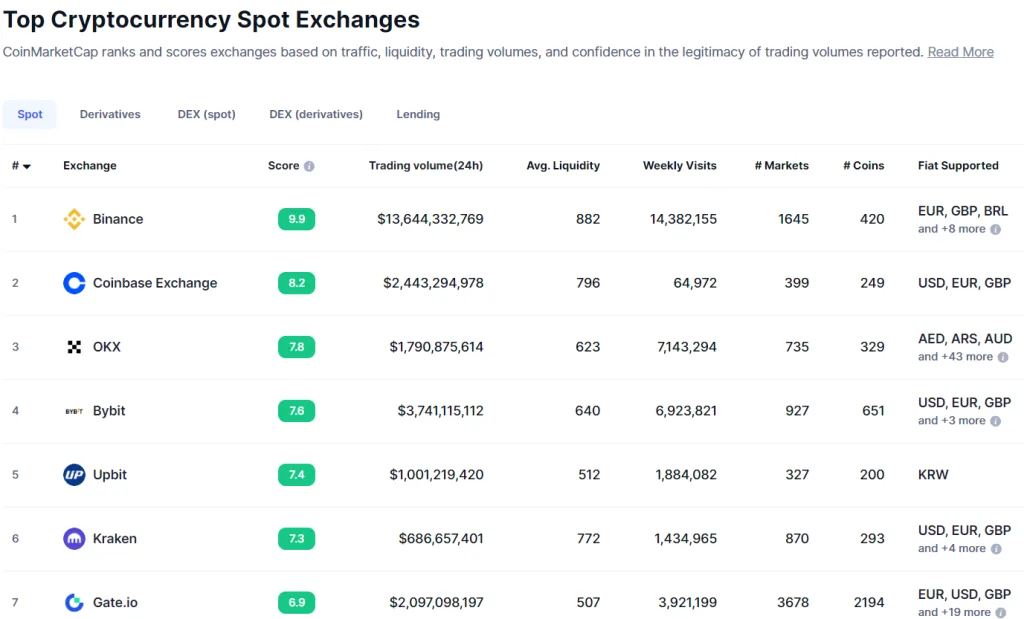The height and width of the screenshot is (619, 1024).
Task: Click the Bybit logo icon
Action: click(74, 411)
